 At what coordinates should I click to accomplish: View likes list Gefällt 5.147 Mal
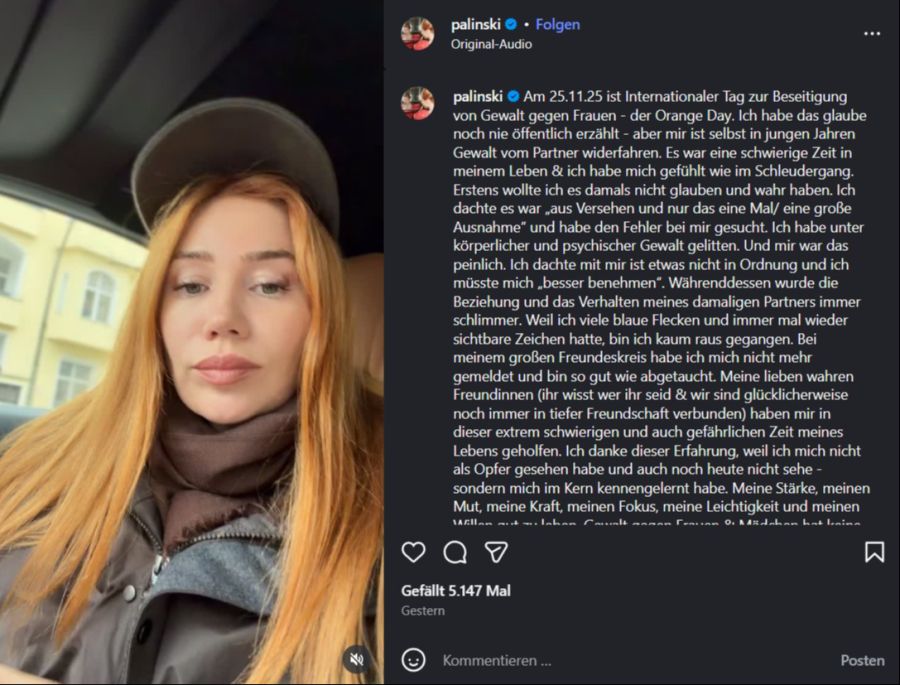coord(456,590)
